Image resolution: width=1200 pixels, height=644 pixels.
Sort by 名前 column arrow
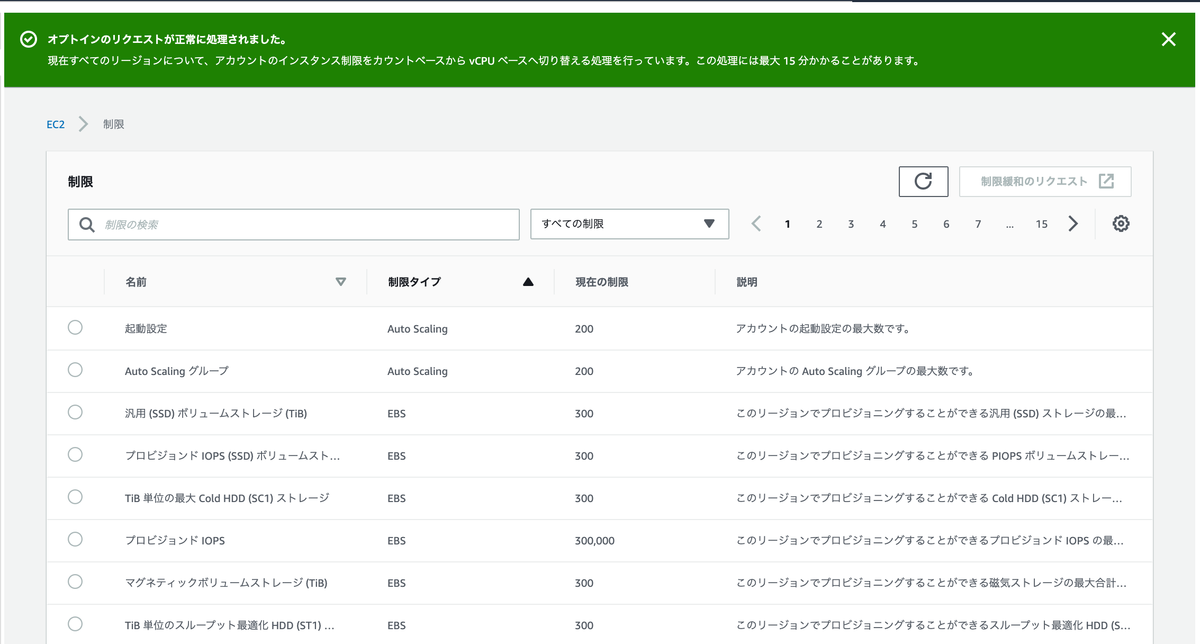coord(341,282)
